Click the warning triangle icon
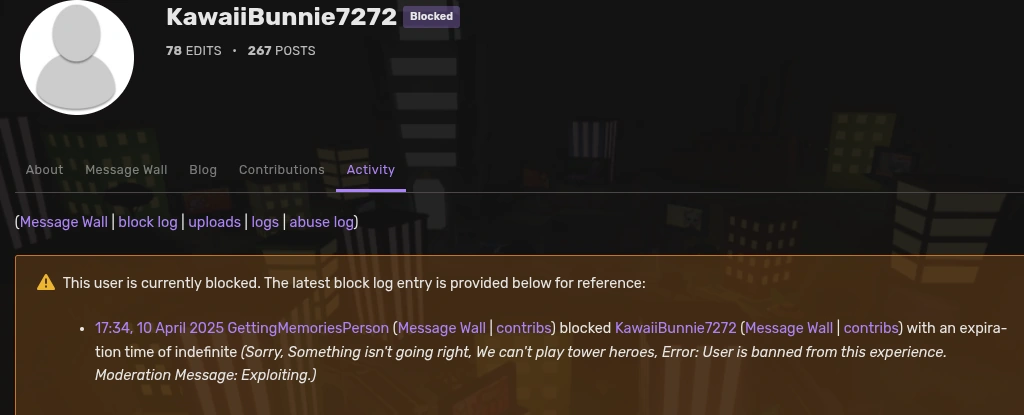The height and width of the screenshot is (415, 1024). (46, 282)
